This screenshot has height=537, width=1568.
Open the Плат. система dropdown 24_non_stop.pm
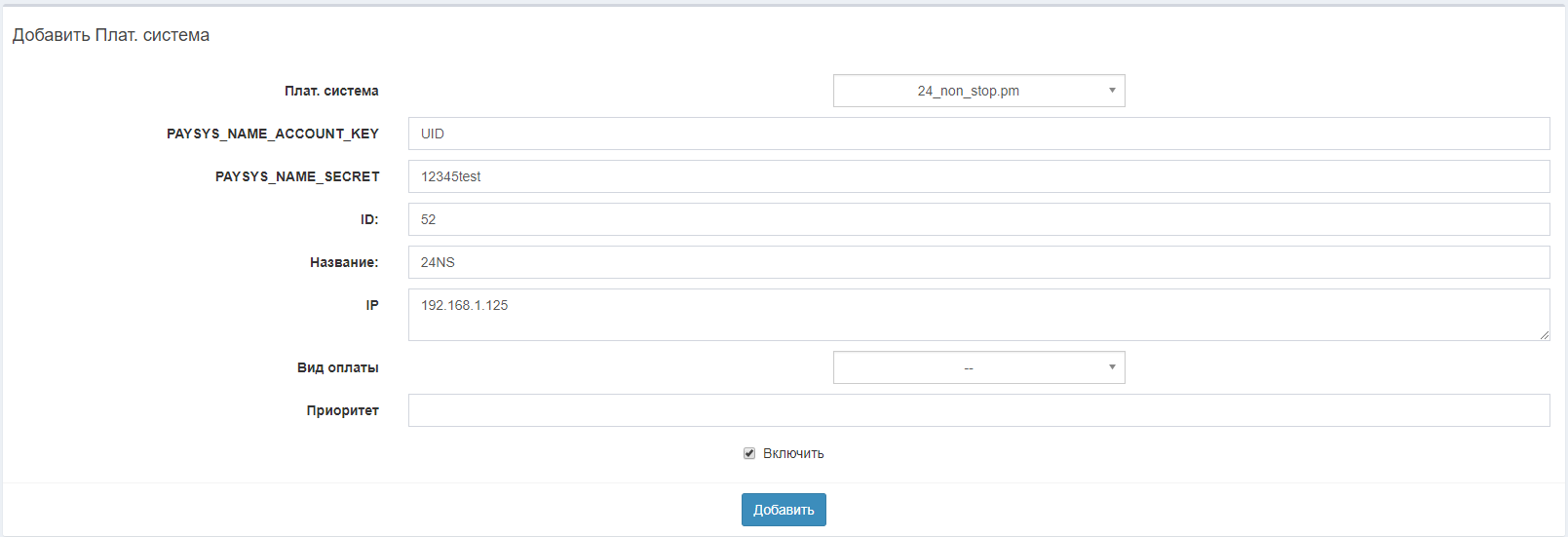click(x=978, y=91)
